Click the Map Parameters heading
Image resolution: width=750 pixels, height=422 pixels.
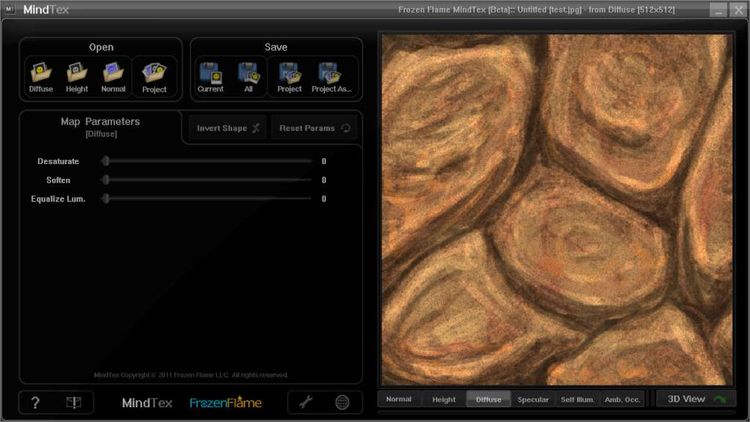click(x=100, y=122)
